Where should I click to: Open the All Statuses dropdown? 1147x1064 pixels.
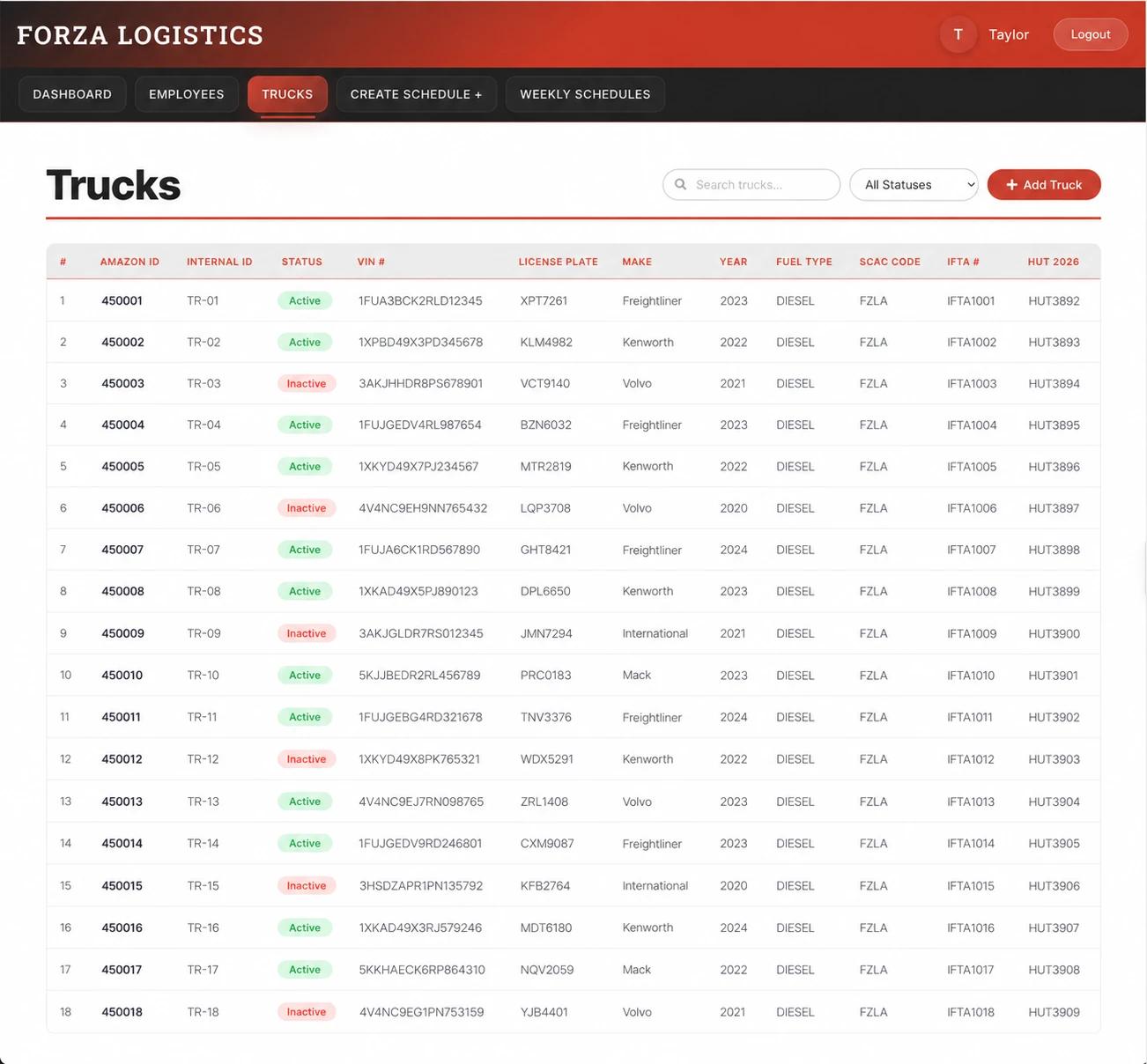[914, 185]
